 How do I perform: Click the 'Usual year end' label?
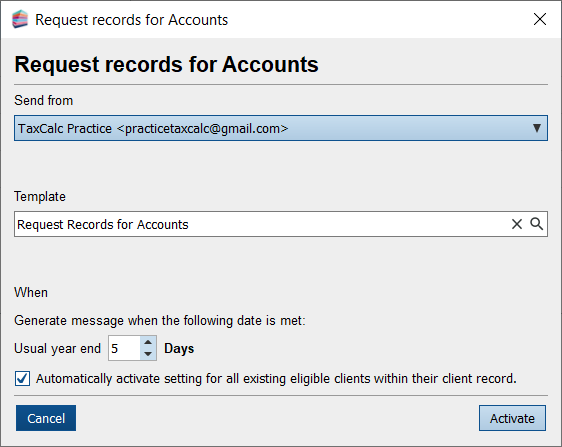pos(57,348)
